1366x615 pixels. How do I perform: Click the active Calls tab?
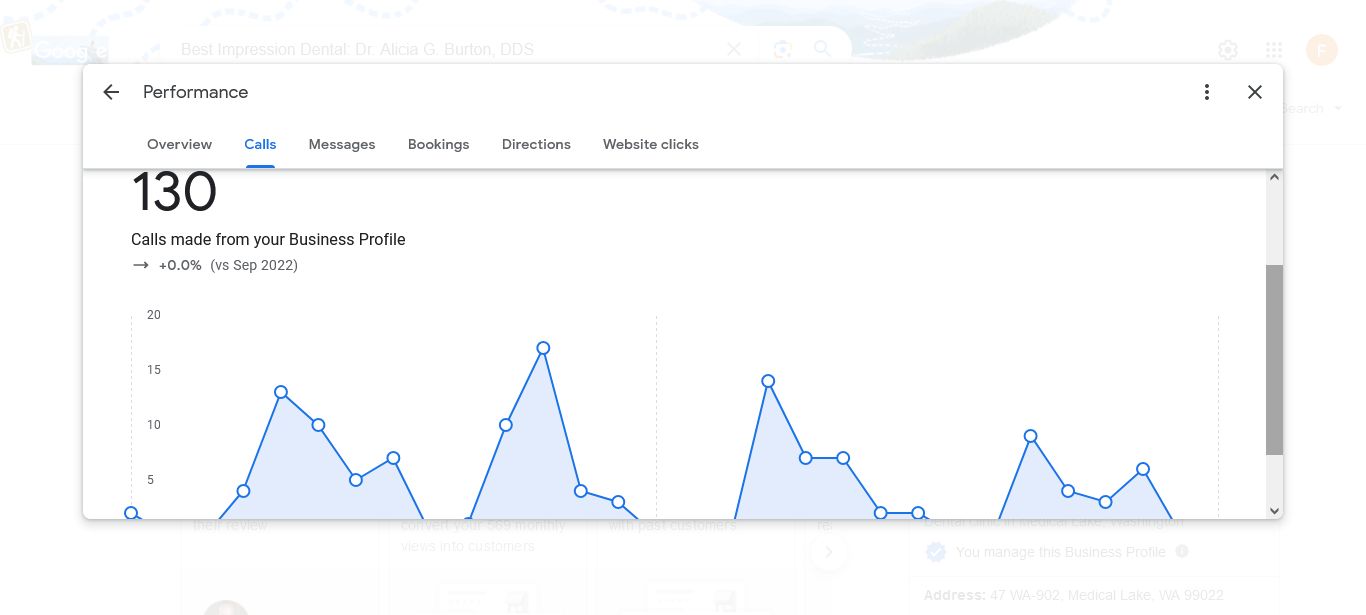260,144
